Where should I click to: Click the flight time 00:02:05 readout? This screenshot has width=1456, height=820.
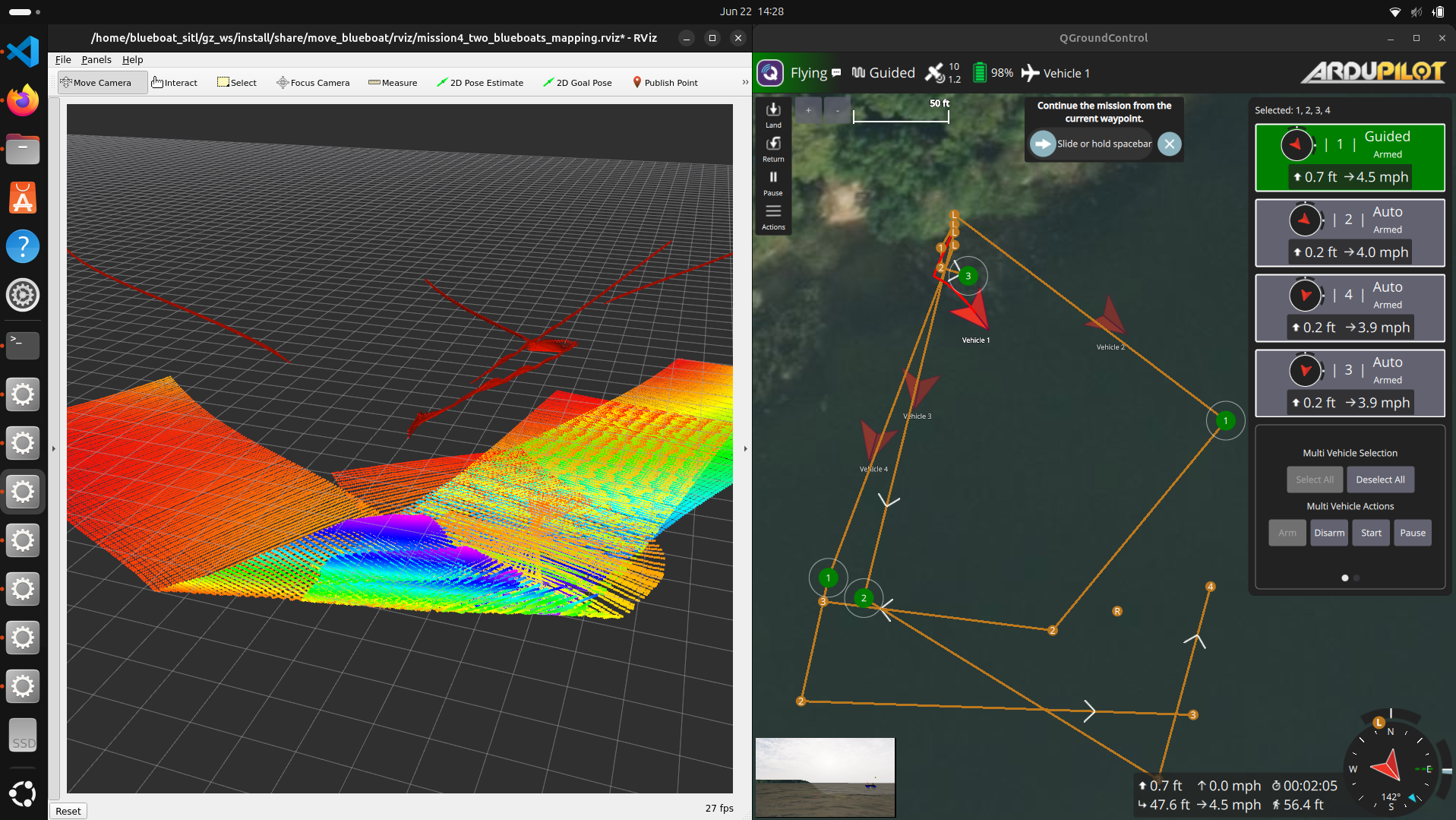pyautogui.click(x=1305, y=786)
